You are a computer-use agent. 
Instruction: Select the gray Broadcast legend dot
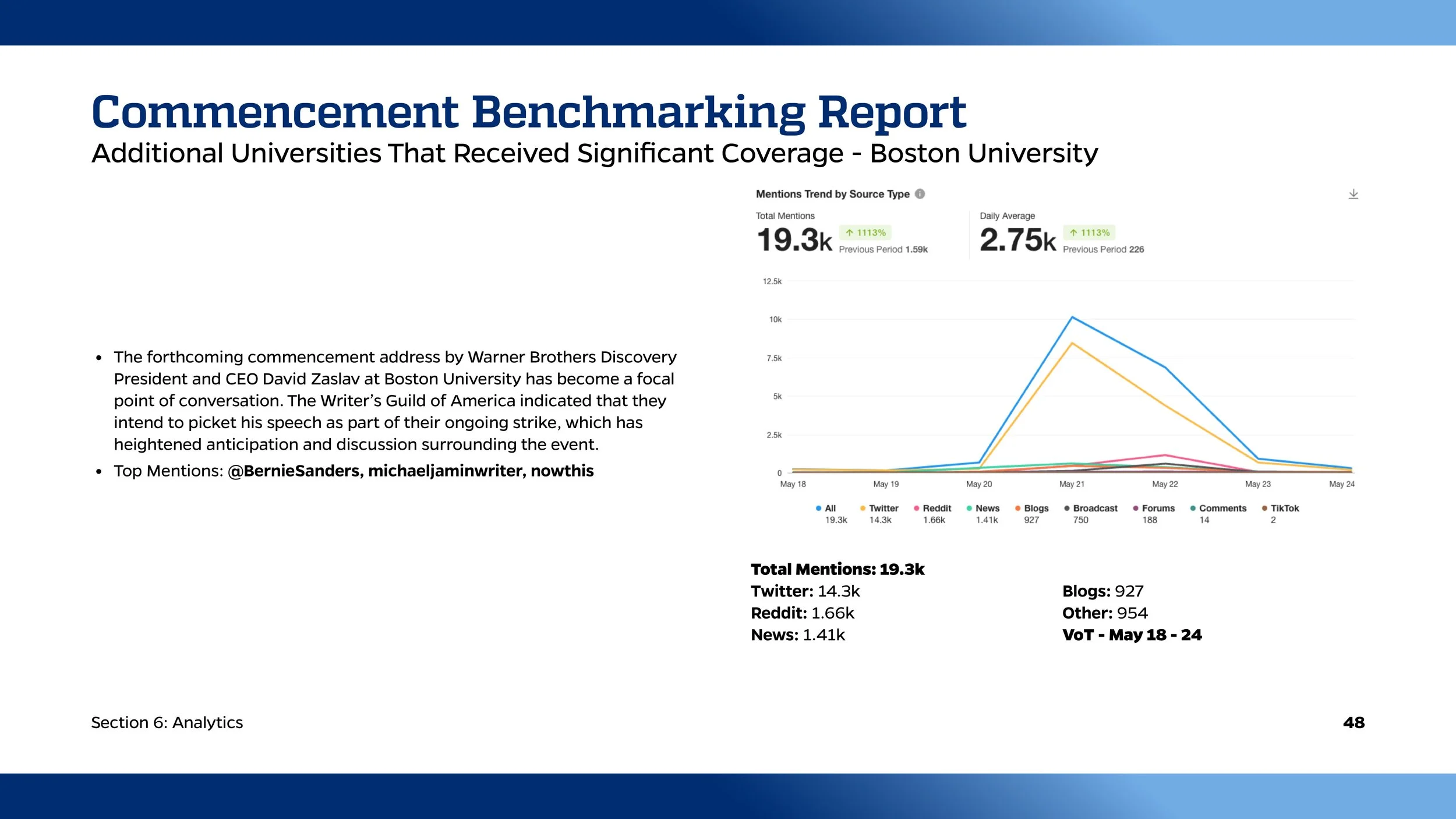click(x=1066, y=507)
